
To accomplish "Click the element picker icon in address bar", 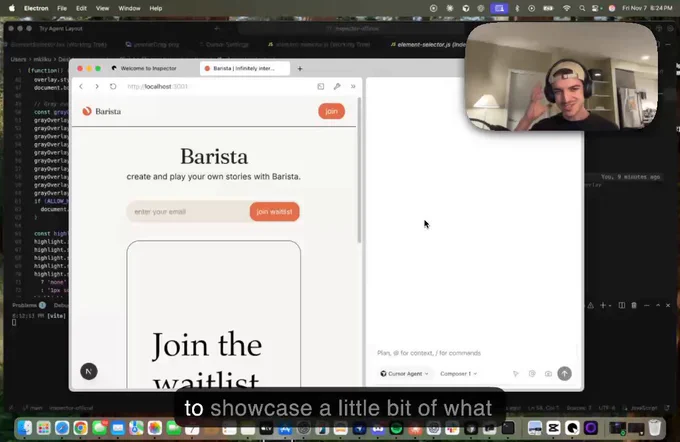I will [321, 87].
